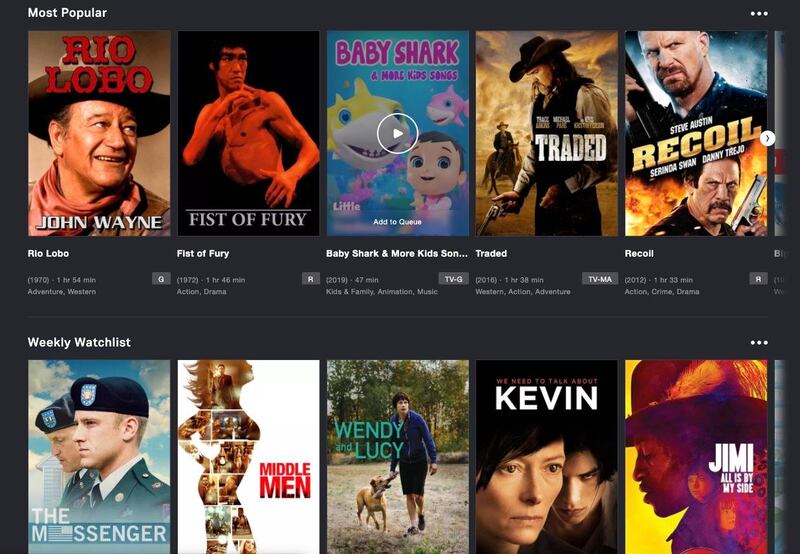Advance Most Popular carousel with right arrow
Image resolution: width=800 pixels, height=554 pixels.
click(x=767, y=138)
